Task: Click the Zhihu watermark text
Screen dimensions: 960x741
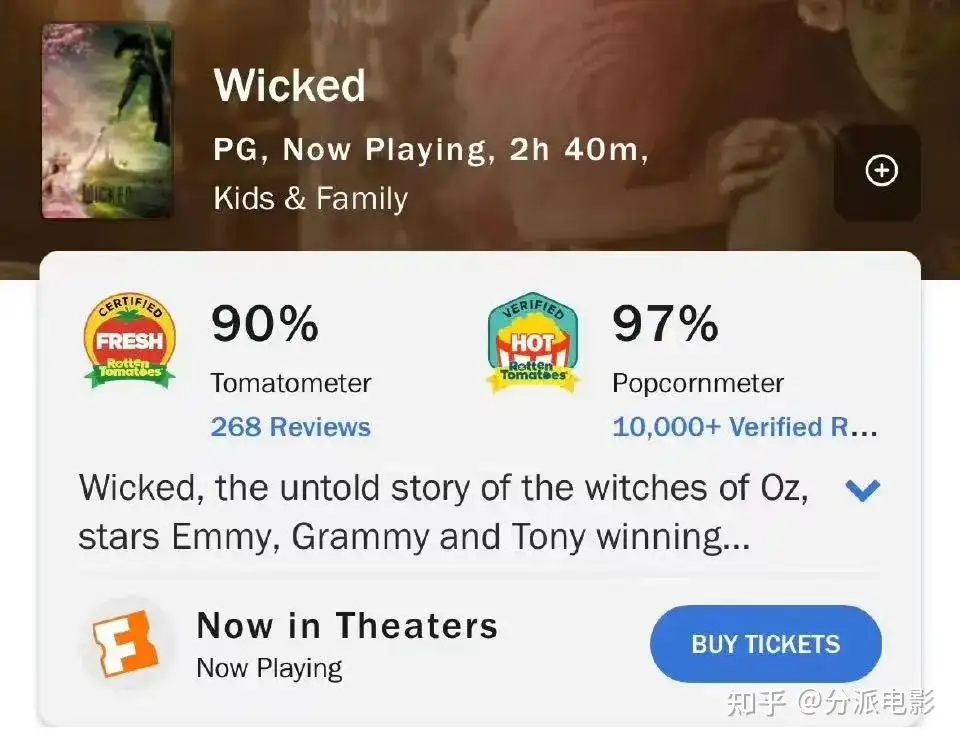Action: tap(831, 702)
